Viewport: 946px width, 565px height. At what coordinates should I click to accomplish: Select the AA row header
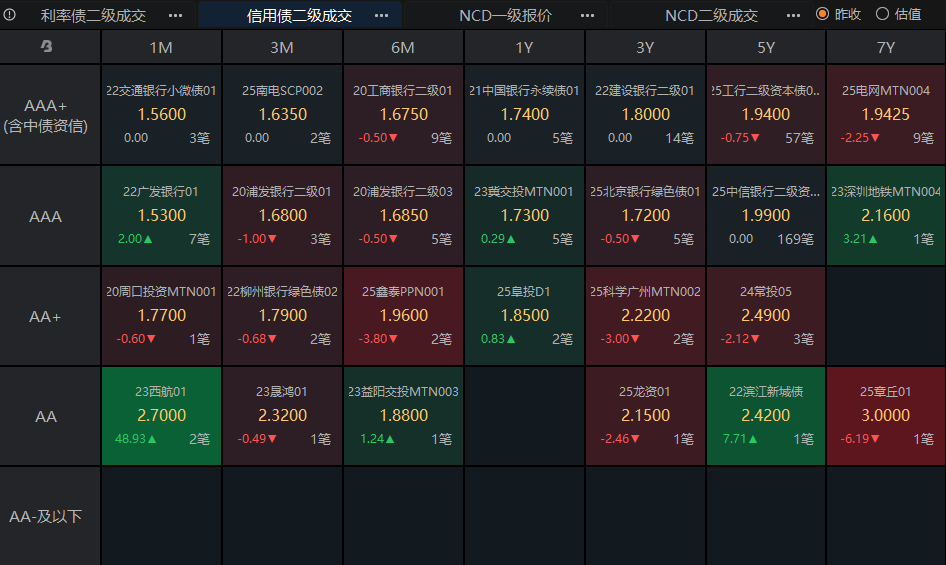(x=50, y=416)
